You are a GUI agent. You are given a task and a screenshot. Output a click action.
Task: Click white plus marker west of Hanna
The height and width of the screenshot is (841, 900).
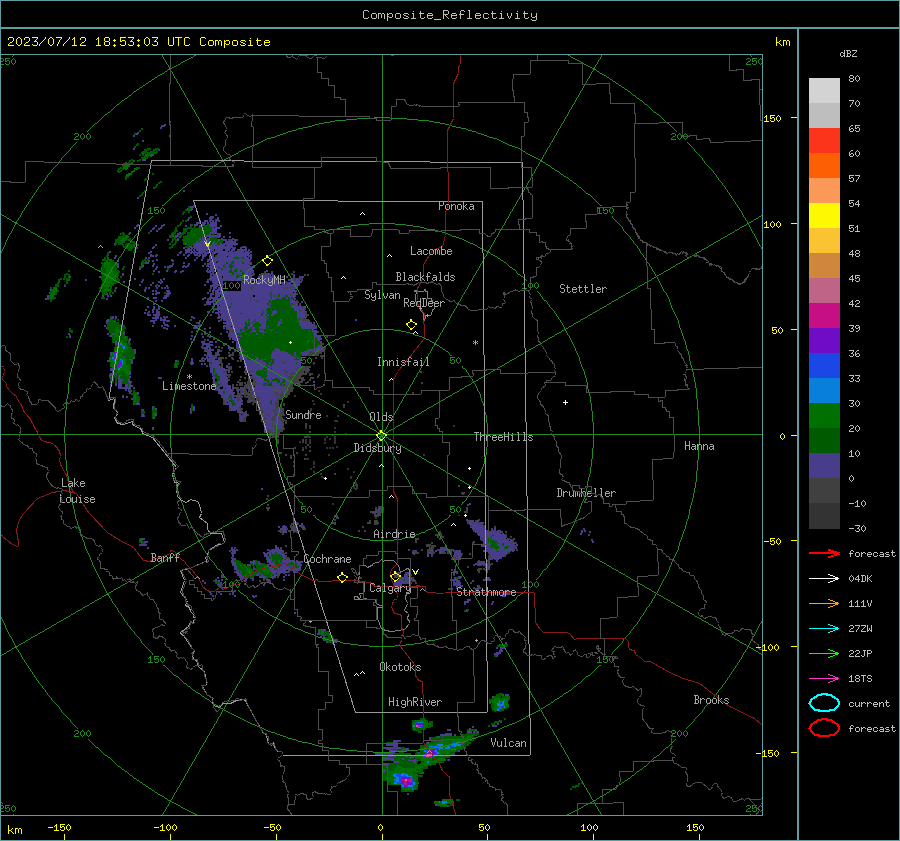pos(565,402)
